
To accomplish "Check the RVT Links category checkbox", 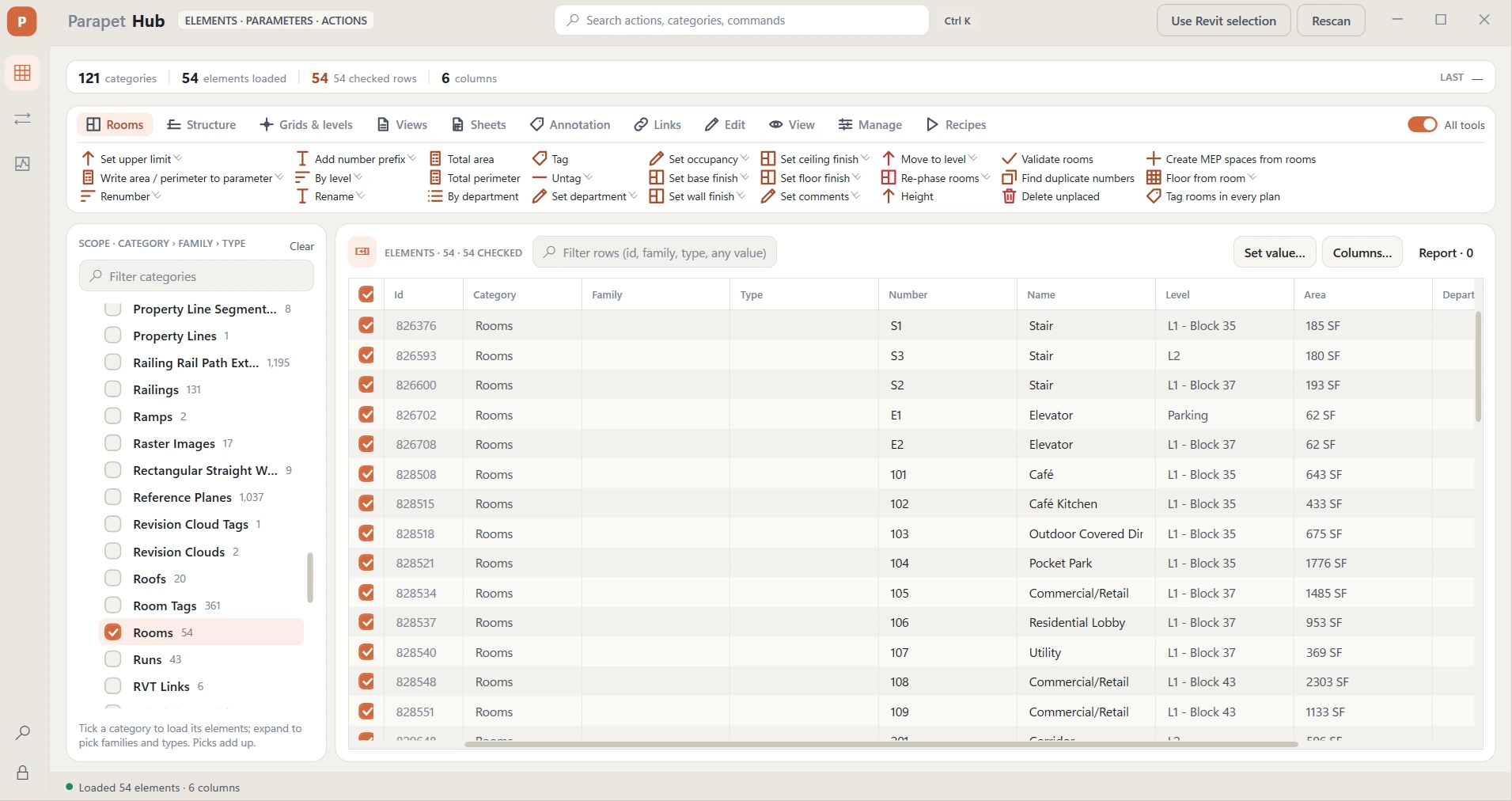I will (113, 686).
